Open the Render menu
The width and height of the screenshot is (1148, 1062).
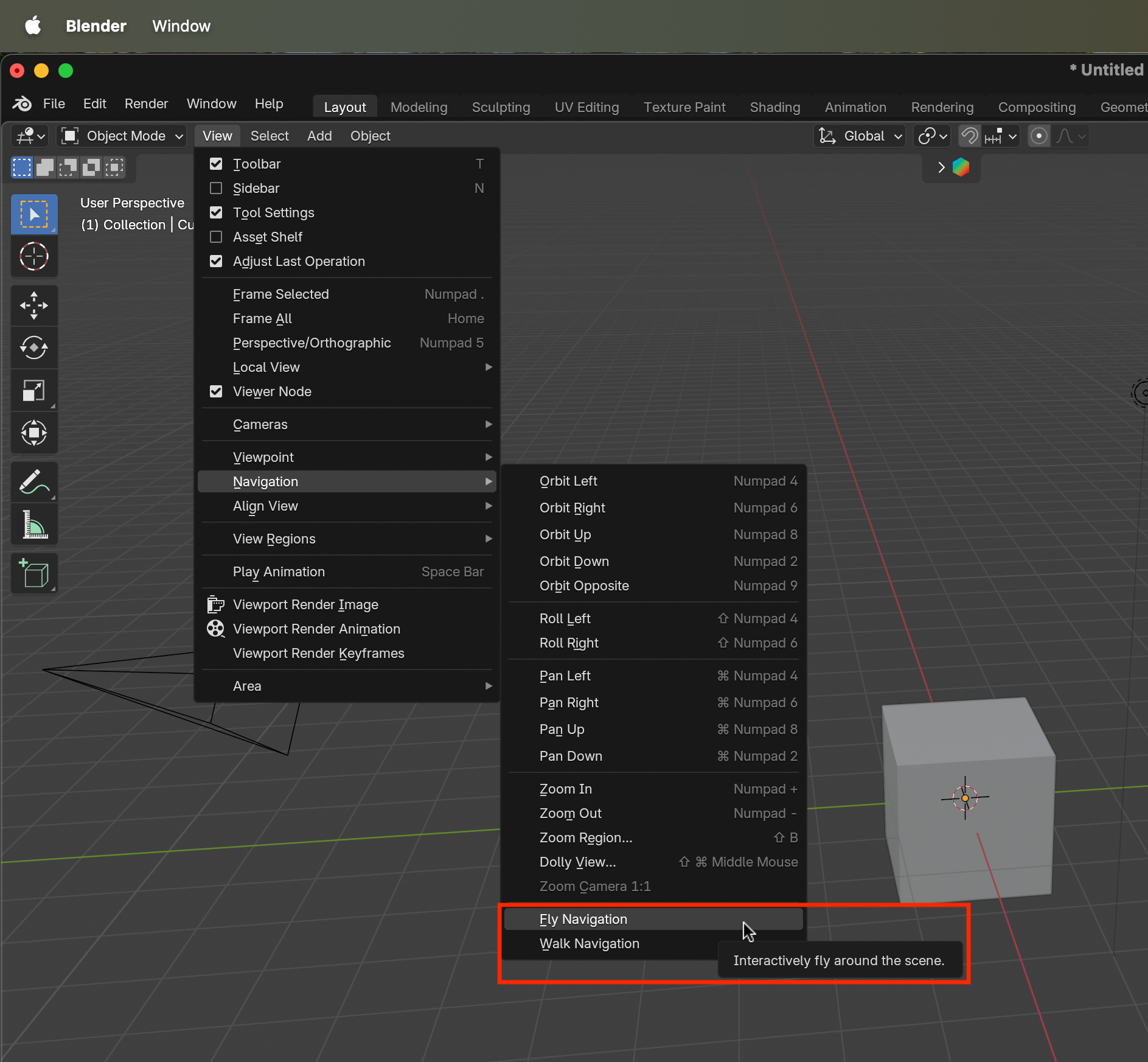coord(146,104)
